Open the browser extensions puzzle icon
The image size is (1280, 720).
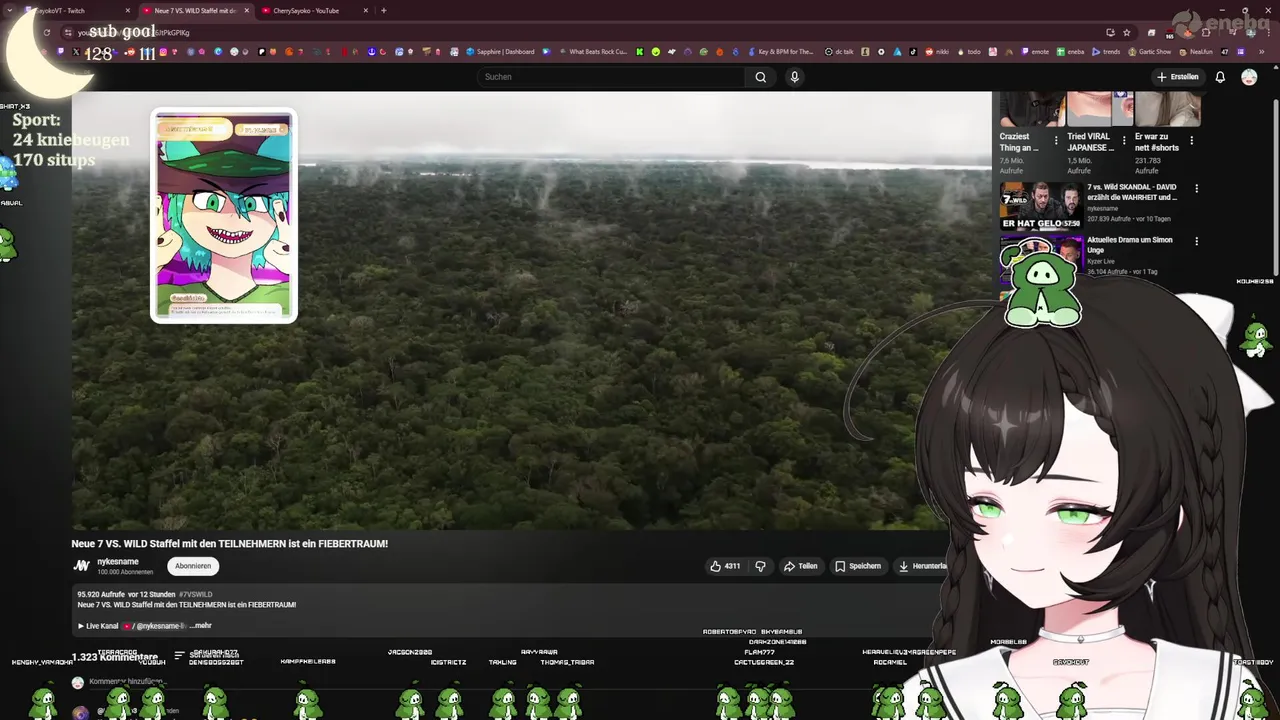[x=1206, y=33]
